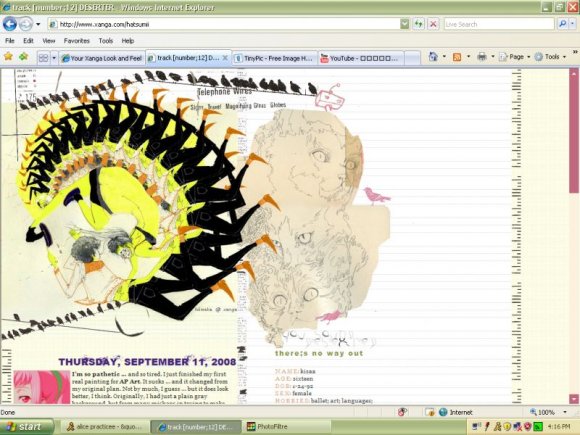Open the File menu
The height and width of the screenshot is (435, 580).
coord(10,41)
